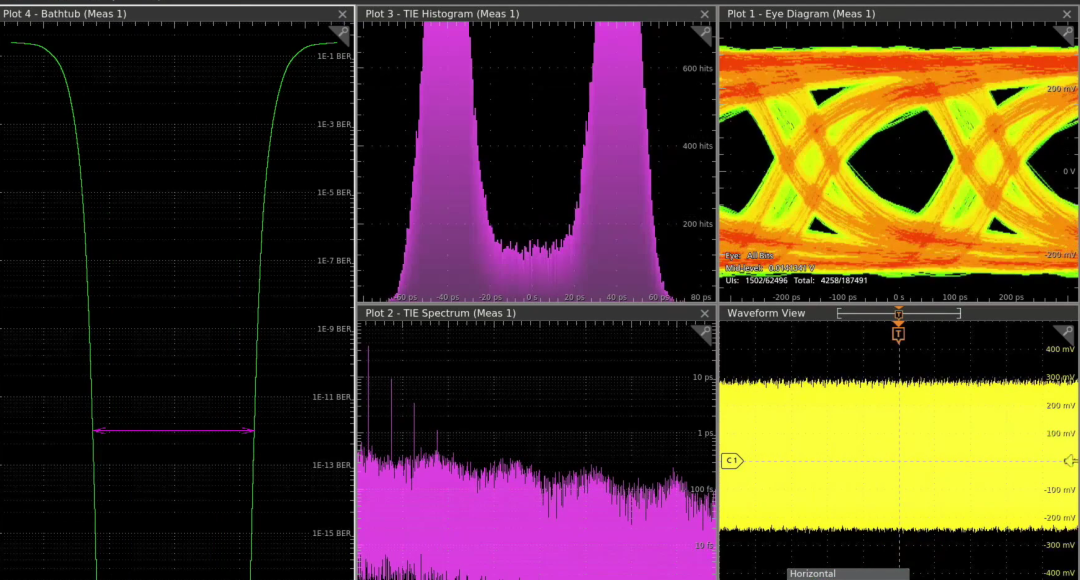The height and width of the screenshot is (580, 1080).
Task: Open zoom tool in Plot 4 Bathtub
Action: 341,33
